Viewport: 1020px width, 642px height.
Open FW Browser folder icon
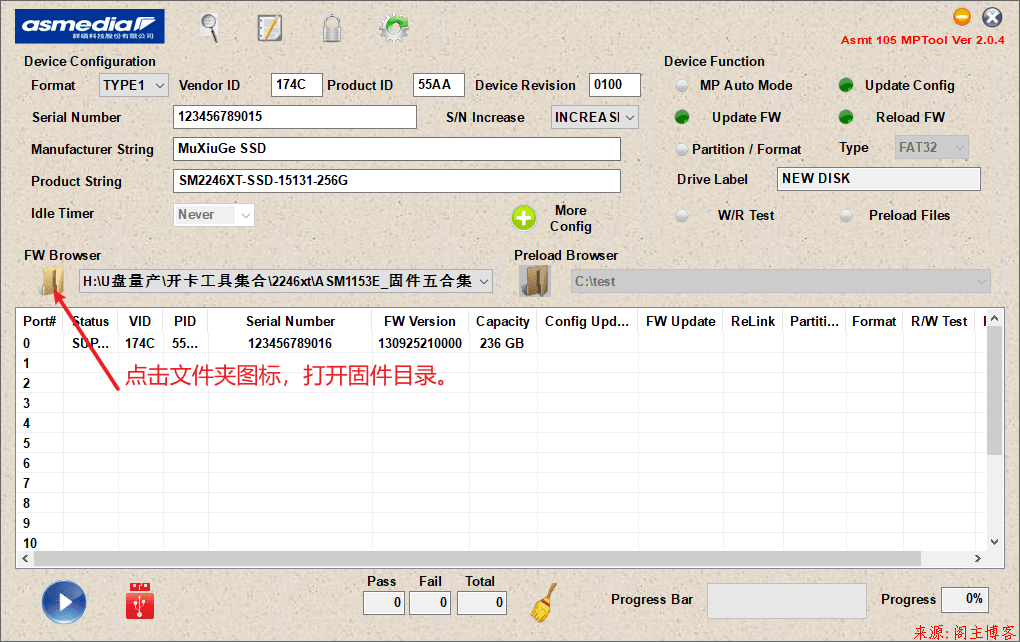point(52,281)
